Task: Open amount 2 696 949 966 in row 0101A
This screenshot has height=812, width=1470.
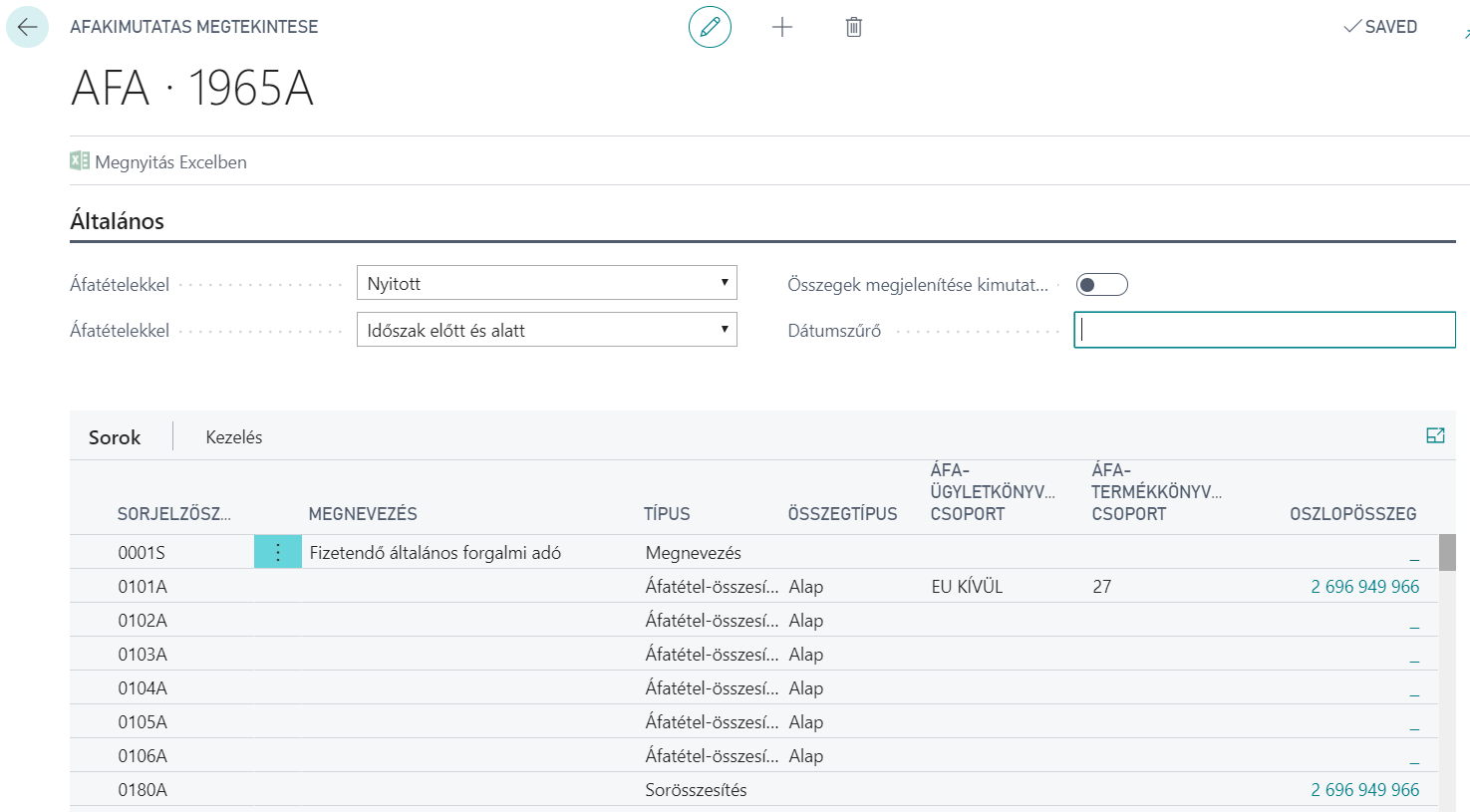Action: click(1364, 587)
